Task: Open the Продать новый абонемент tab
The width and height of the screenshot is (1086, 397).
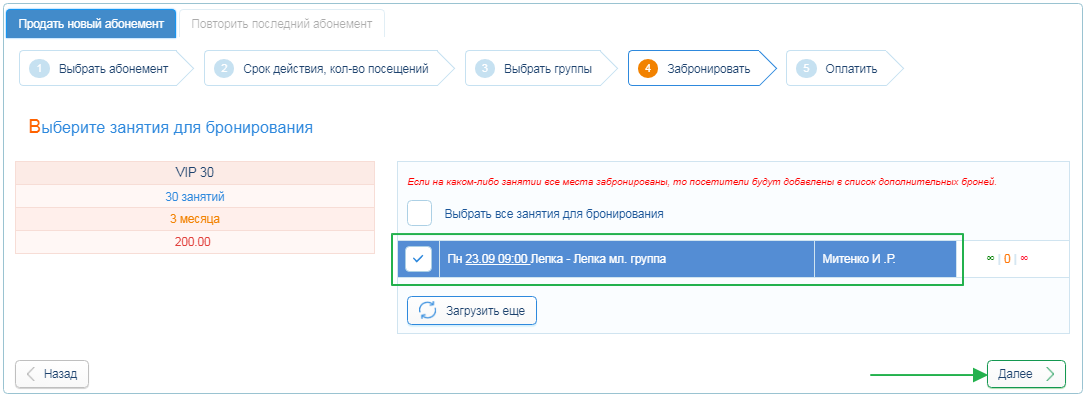Action: (91, 24)
